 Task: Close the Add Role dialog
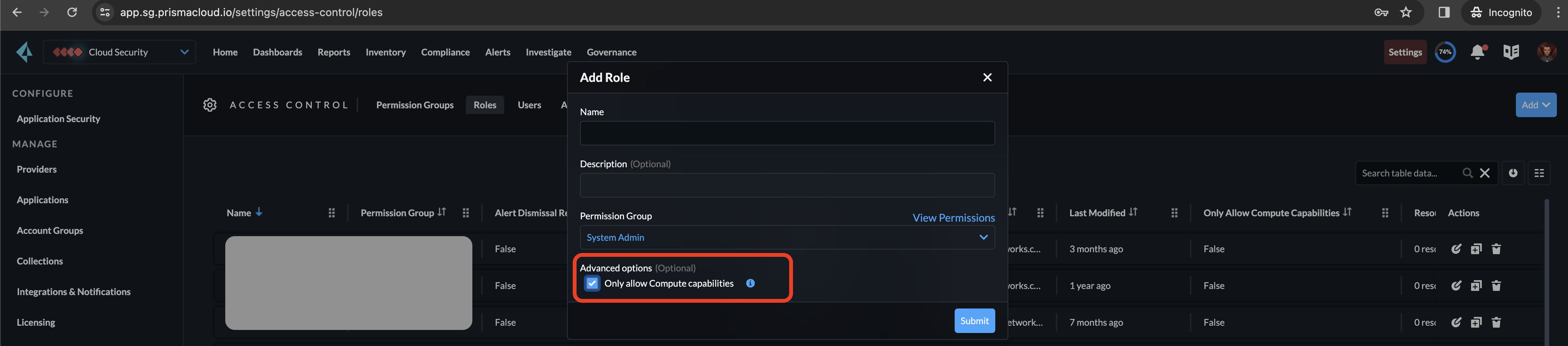pos(987,77)
